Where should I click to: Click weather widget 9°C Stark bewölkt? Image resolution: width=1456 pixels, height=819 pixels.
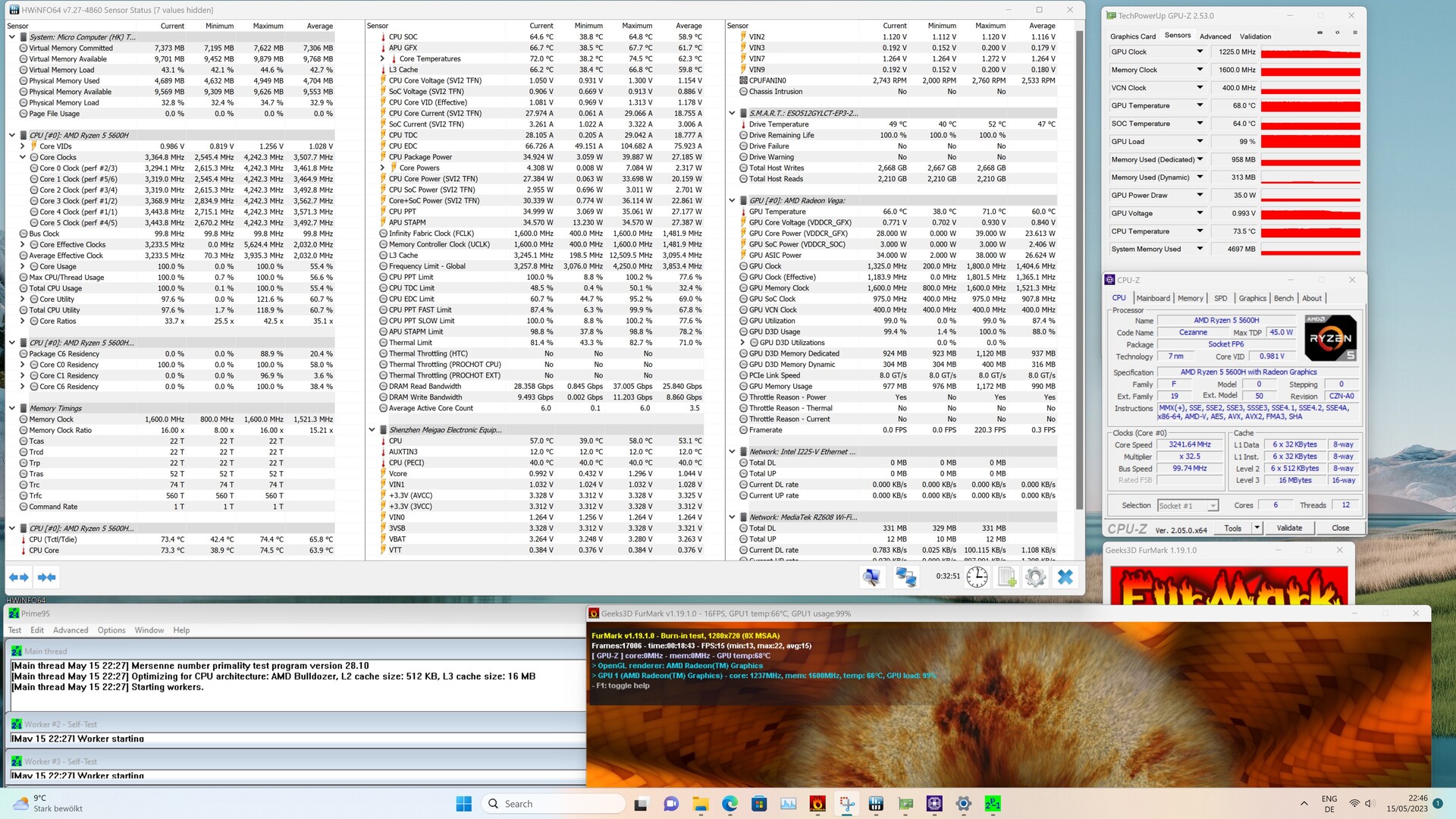[x=47, y=804]
